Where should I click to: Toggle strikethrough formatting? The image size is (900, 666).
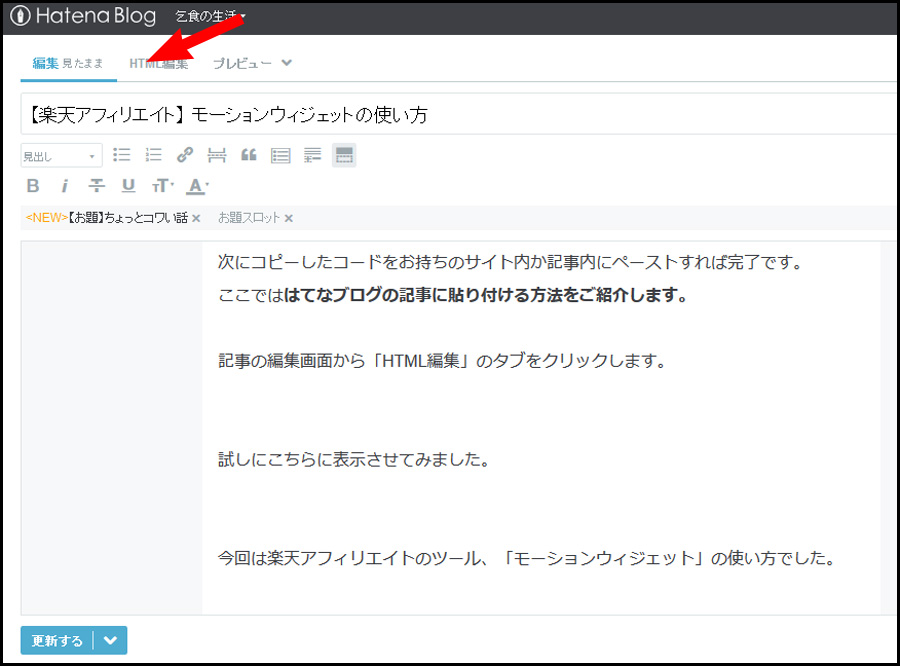96,186
